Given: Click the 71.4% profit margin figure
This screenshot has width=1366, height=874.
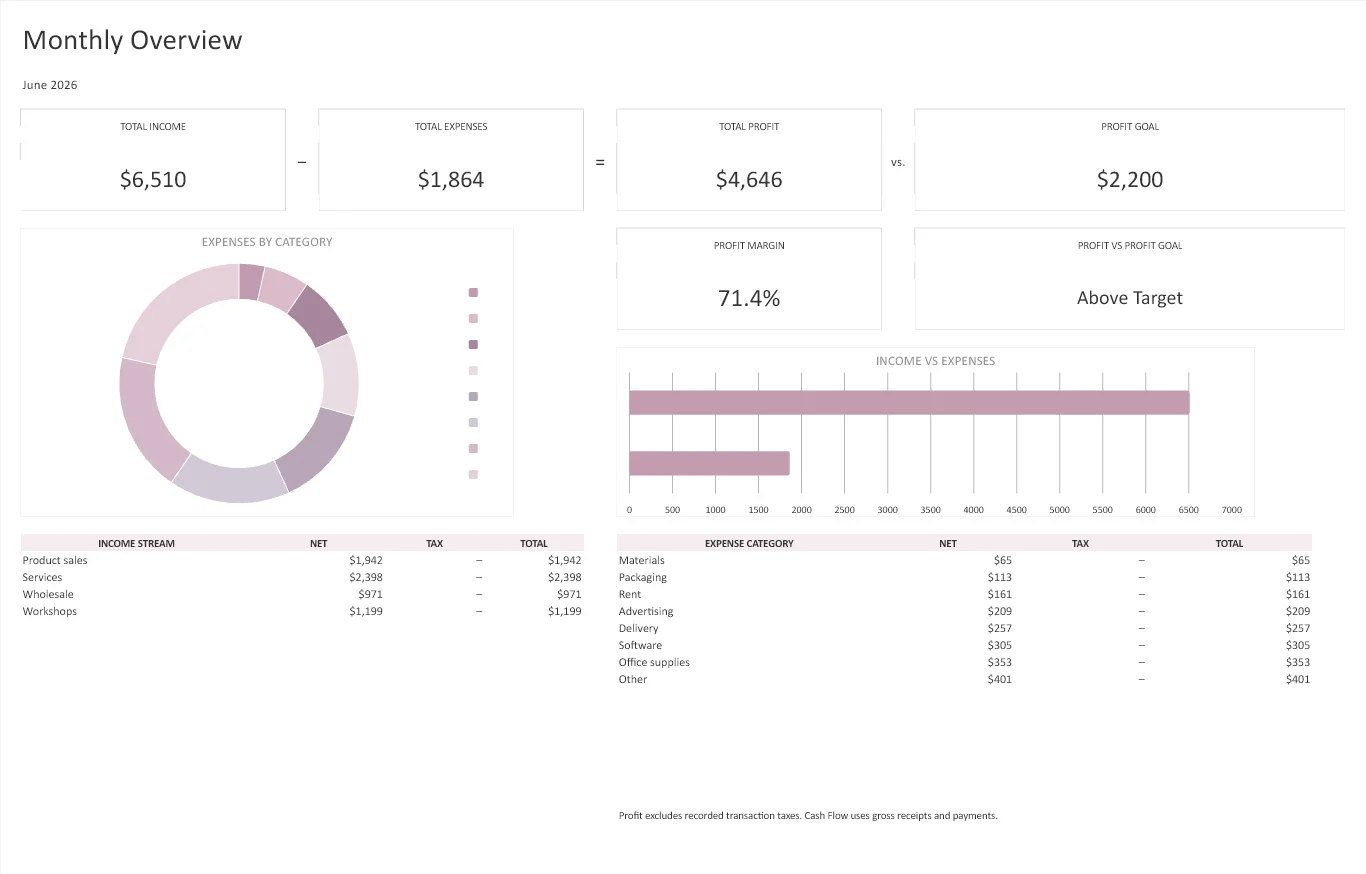Looking at the screenshot, I should (x=749, y=298).
